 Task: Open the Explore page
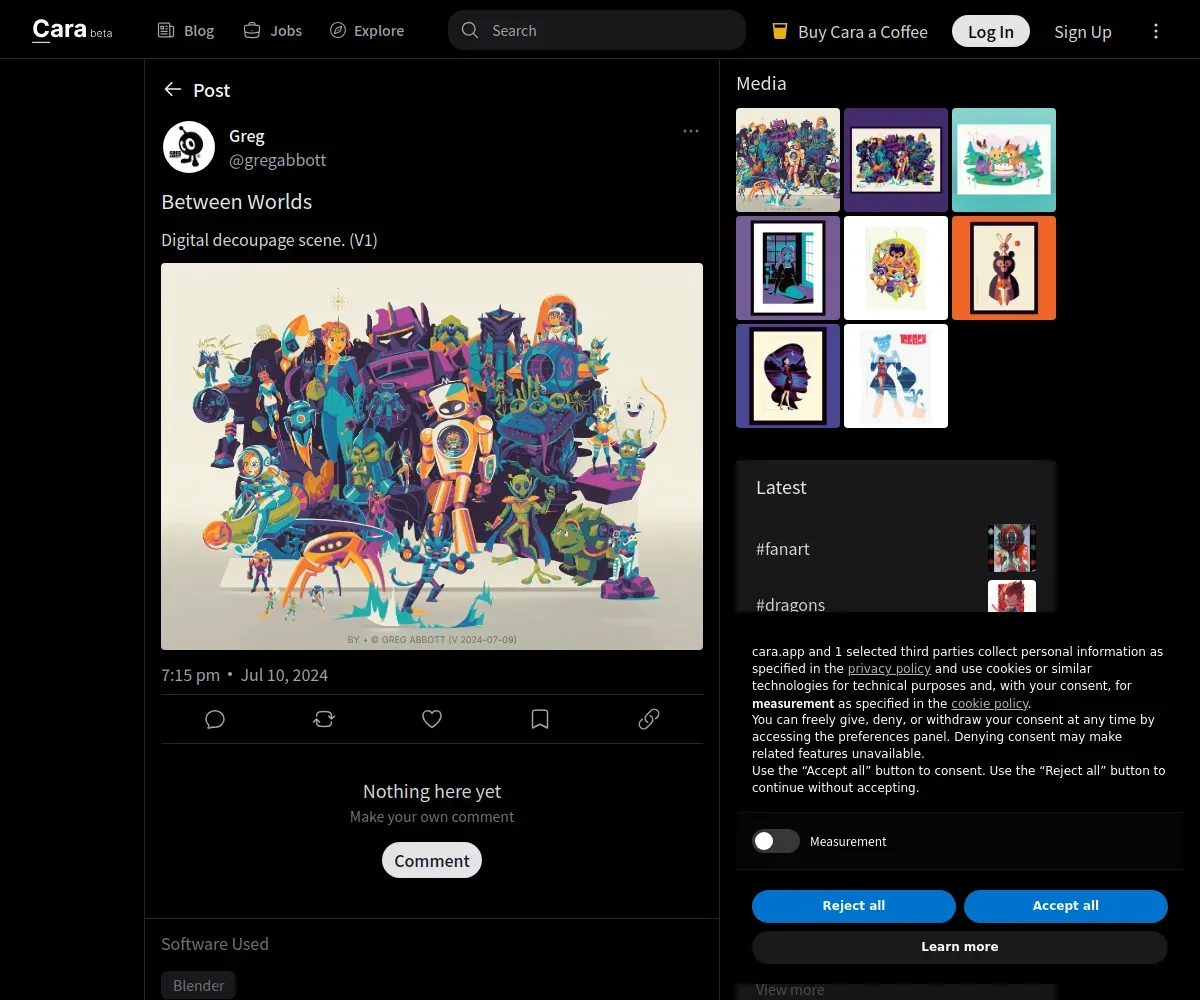pos(366,31)
